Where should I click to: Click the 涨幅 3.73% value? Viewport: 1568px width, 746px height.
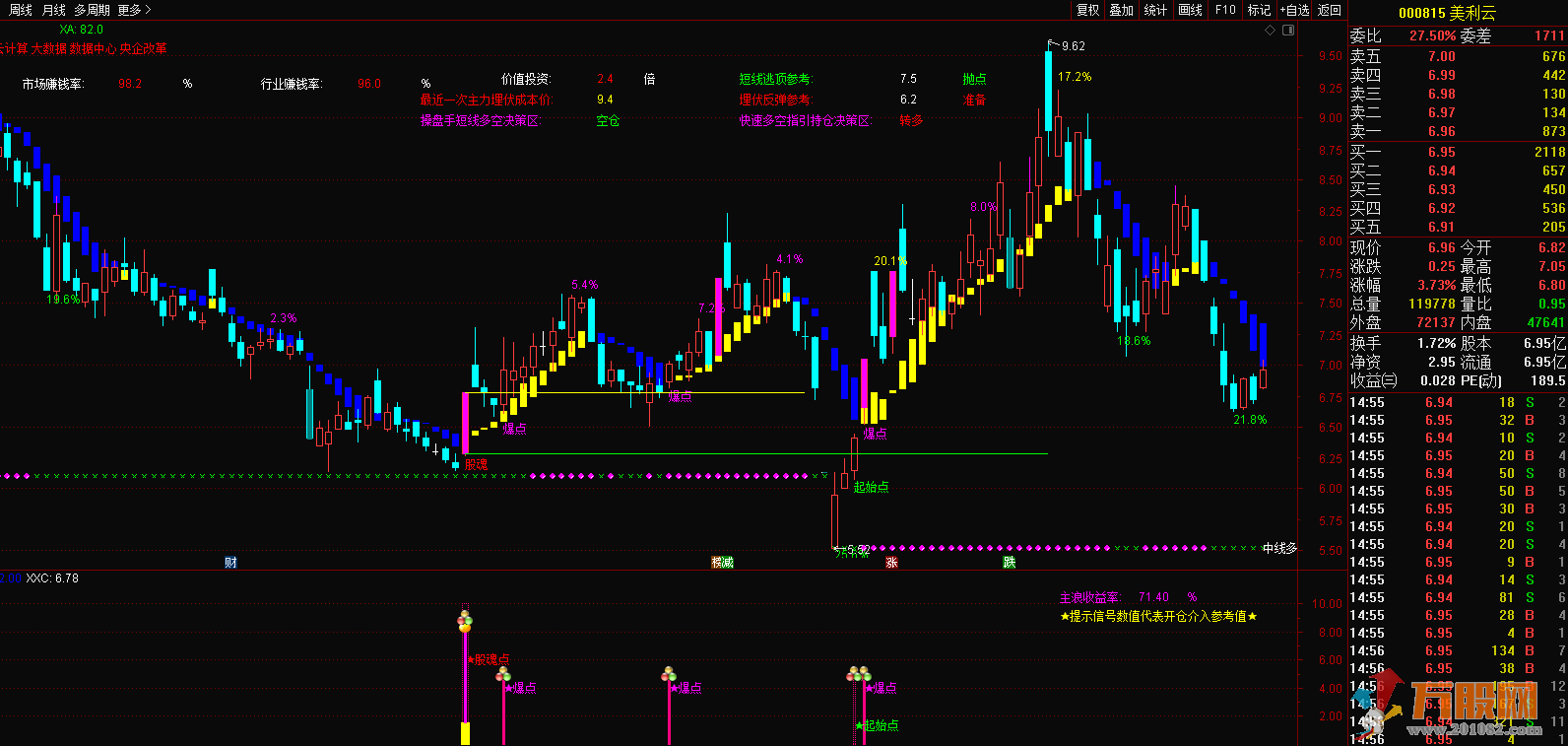[1437, 285]
